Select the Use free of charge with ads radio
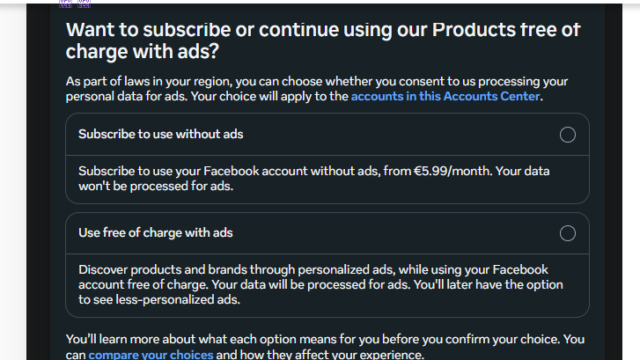The width and height of the screenshot is (640, 360). pyautogui.click(x=567, y=233)
